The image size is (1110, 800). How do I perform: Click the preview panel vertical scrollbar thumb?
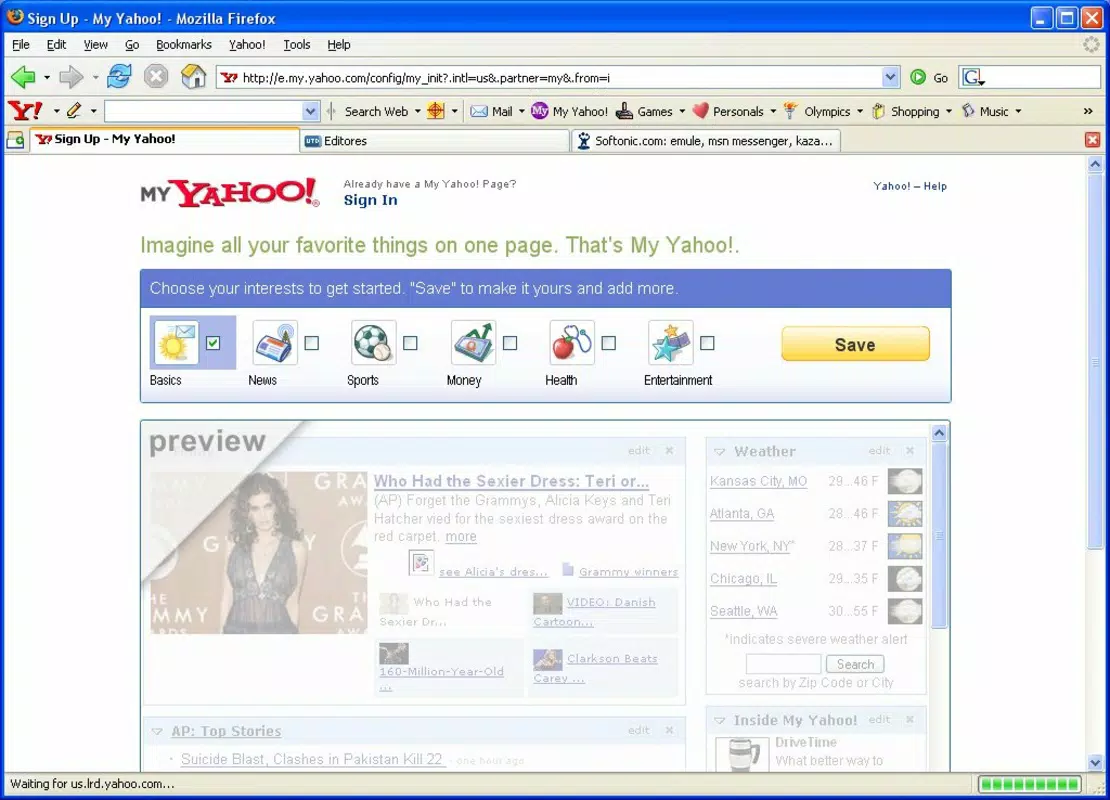tap(939, 535)
